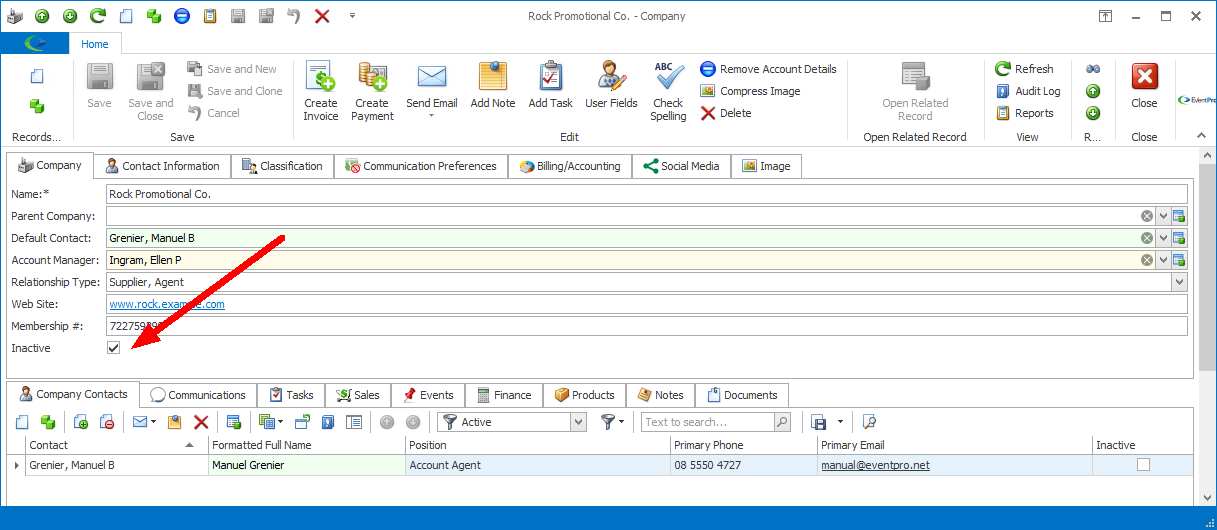Screen dimensions: 1217x530
Task: Open Reports from the View group
Action: tap(1025, 113)
